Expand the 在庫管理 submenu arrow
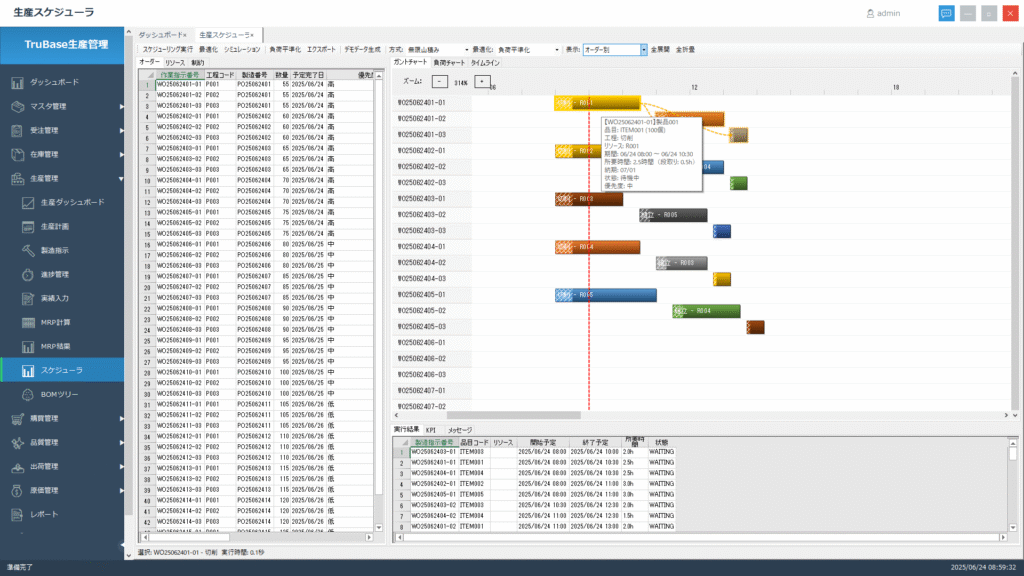The width and height of the screenshot is (1024, 576). (121, 155)
